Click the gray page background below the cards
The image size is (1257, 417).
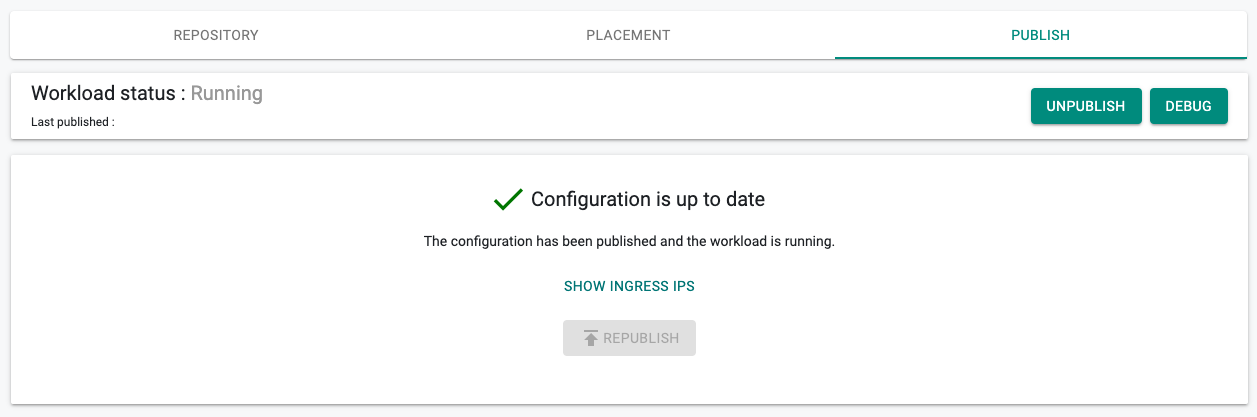pos(628,411)
